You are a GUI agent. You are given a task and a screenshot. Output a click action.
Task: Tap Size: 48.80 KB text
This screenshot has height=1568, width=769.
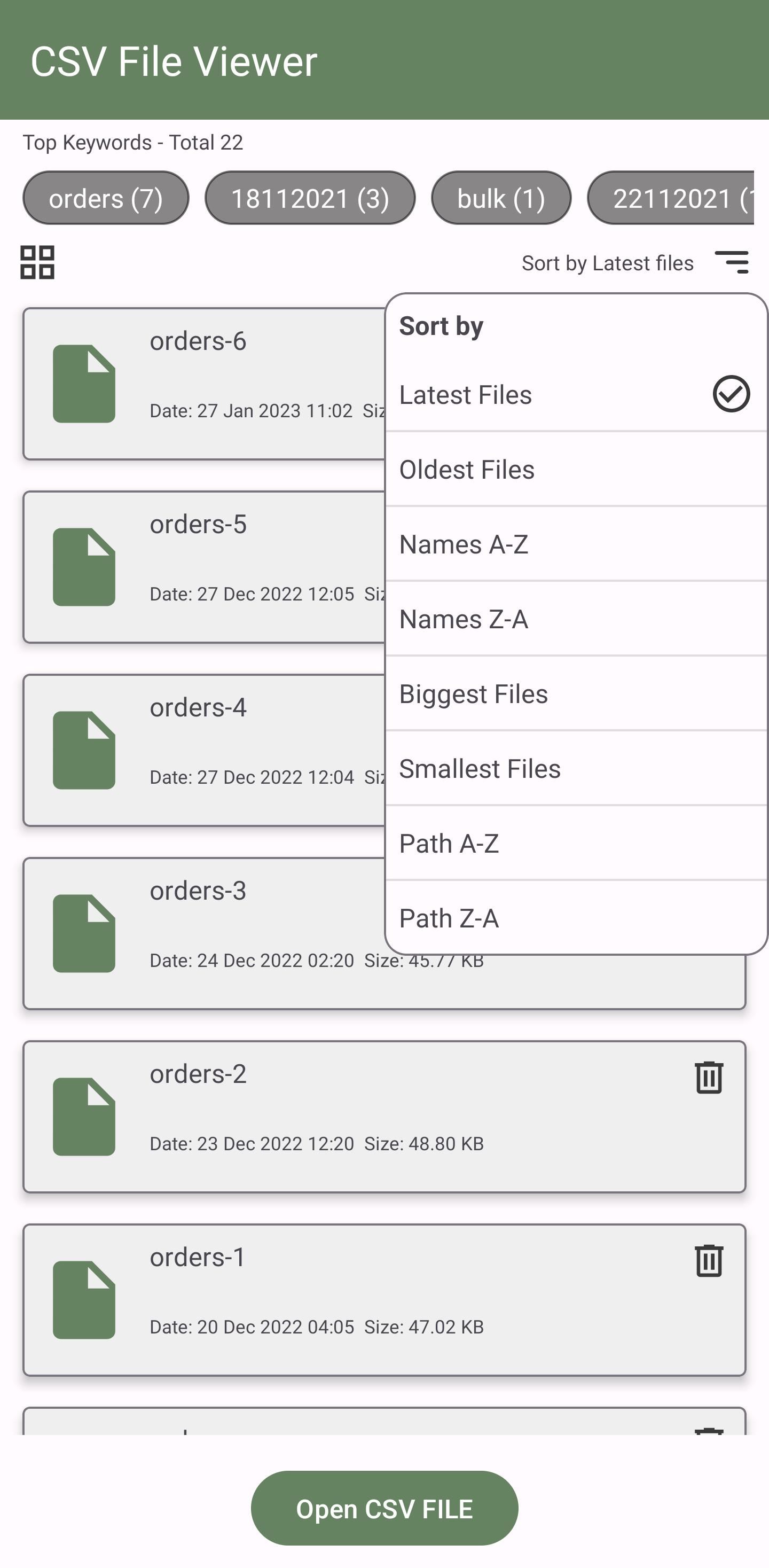click(x=424, y=1144)
